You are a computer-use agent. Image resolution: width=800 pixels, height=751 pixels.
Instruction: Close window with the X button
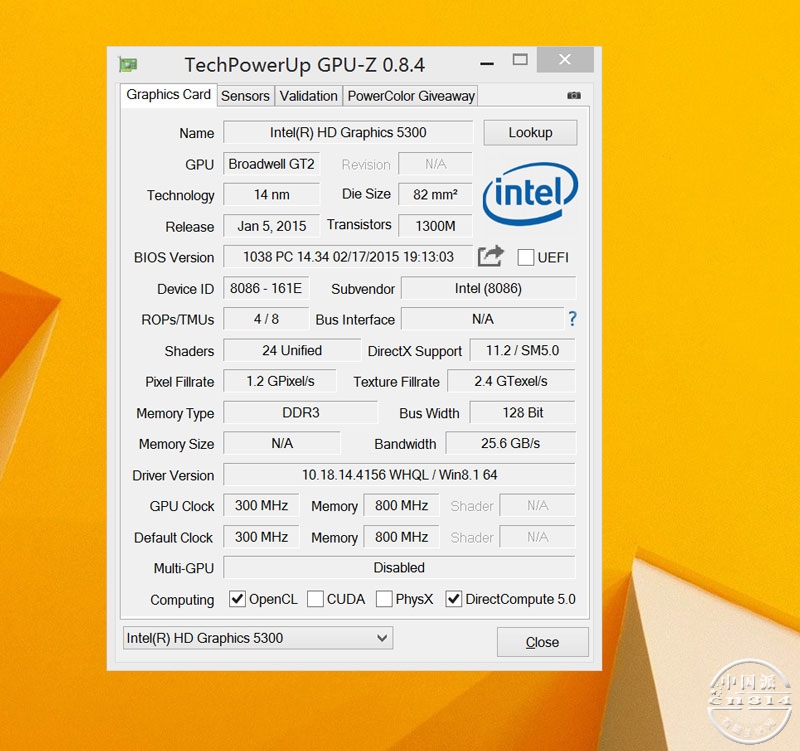pos(565,60)
